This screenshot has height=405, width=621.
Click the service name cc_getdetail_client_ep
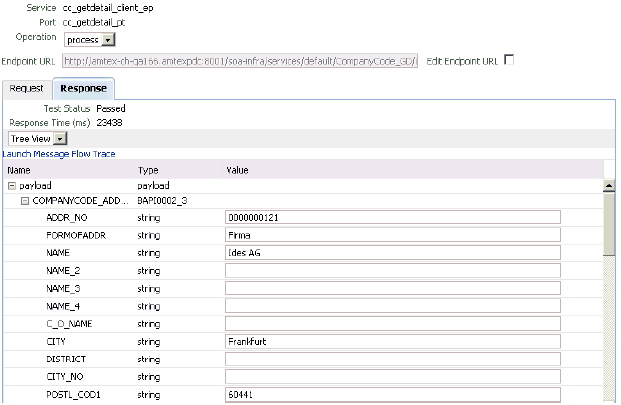click(x=108, y=8)
